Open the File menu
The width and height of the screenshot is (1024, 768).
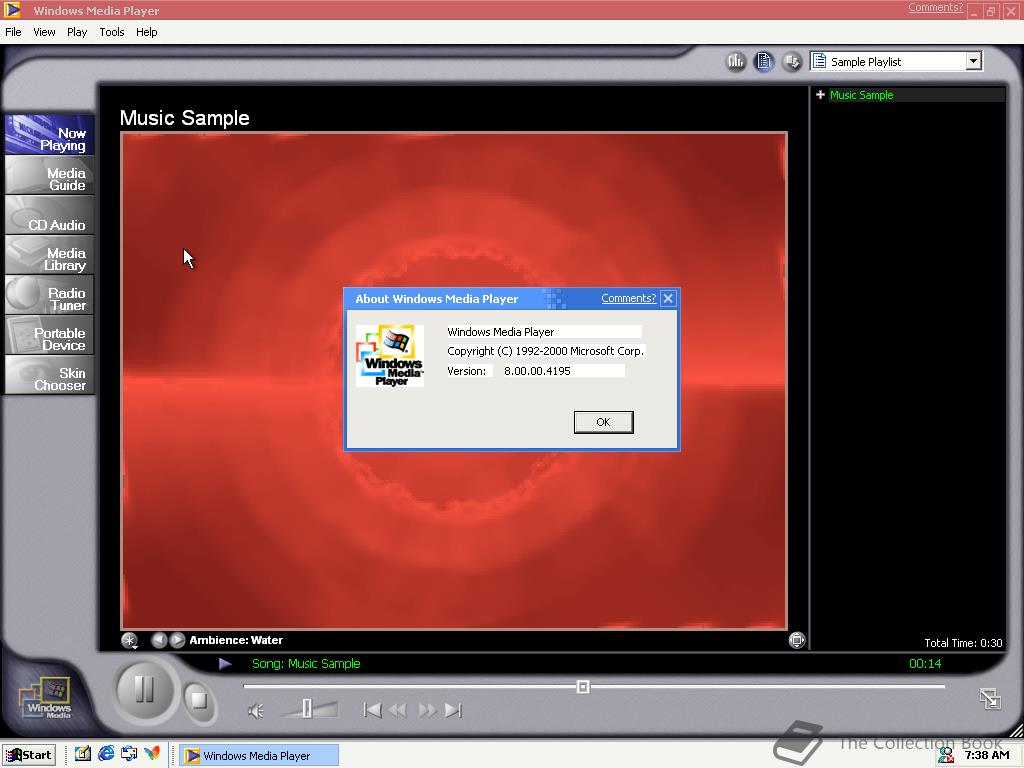[13, 32]
